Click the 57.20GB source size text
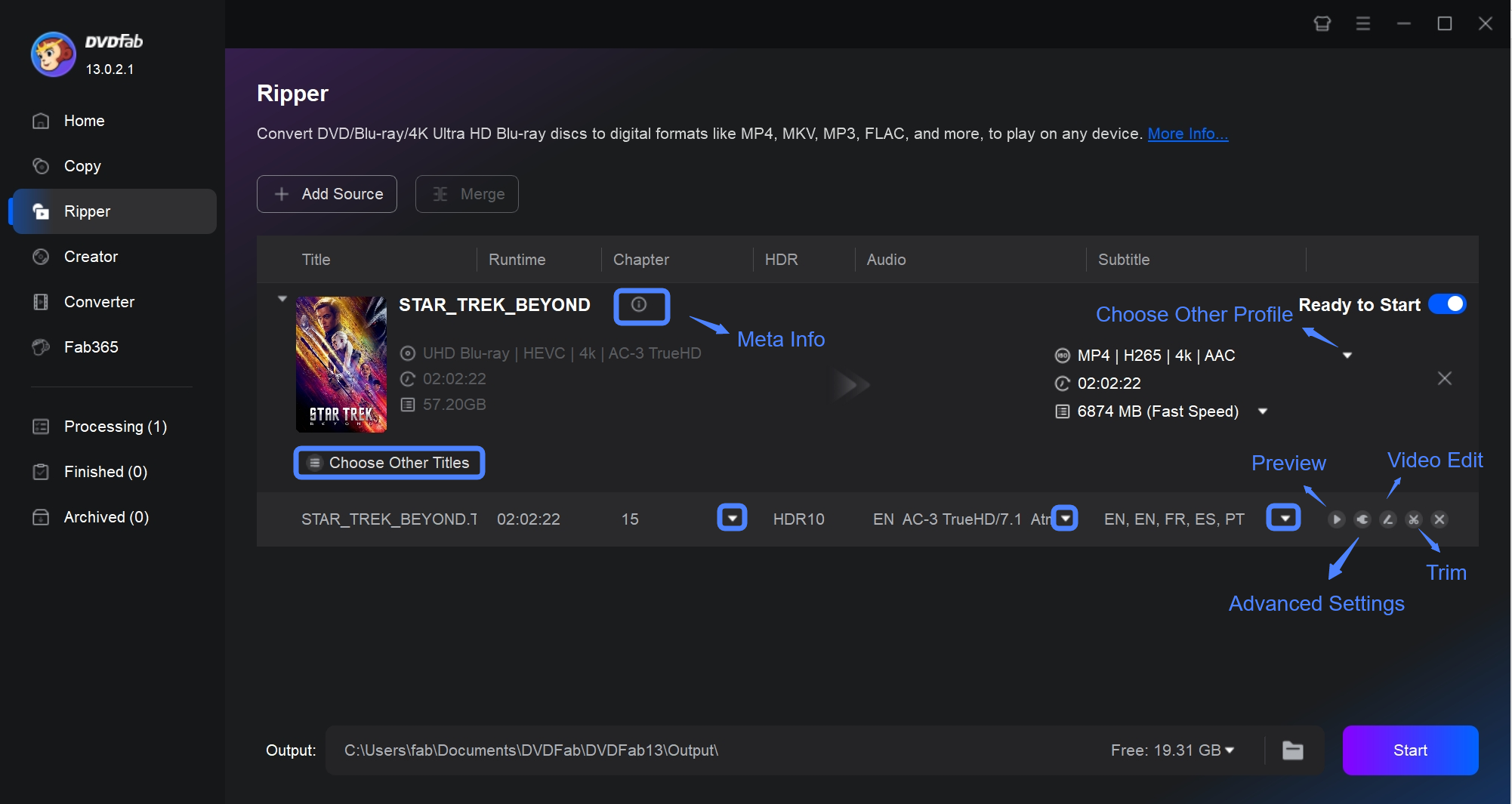 point(455,405)
